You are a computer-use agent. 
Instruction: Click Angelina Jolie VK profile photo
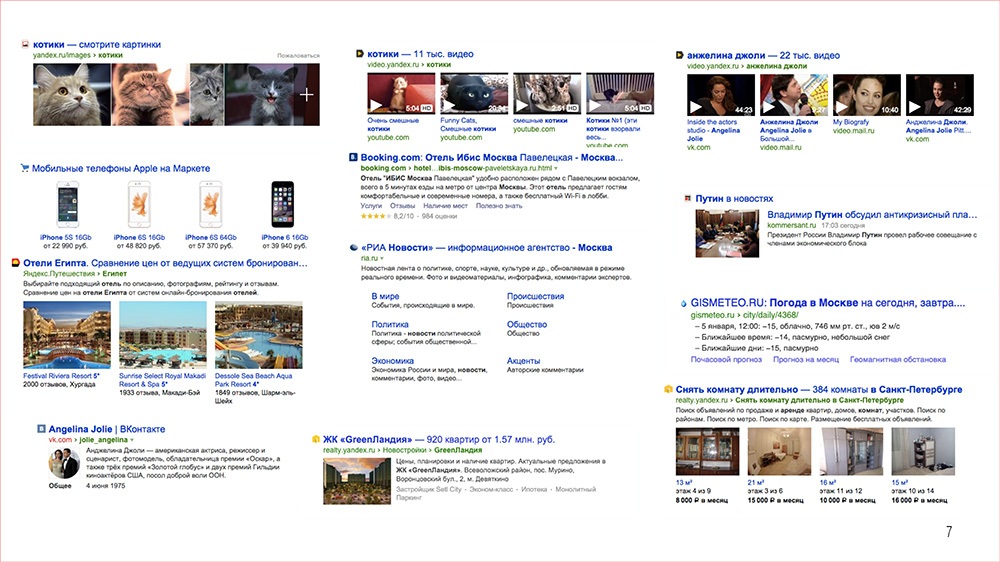pos(64,463)
